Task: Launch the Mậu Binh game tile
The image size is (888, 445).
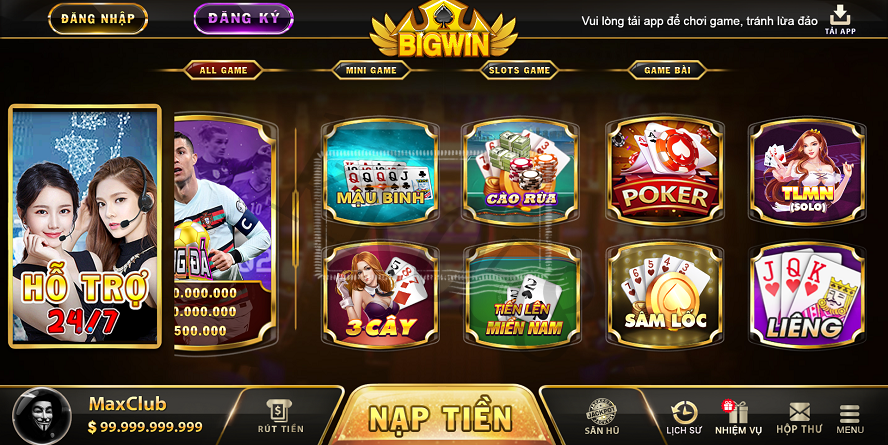Action: pos(380,171)
